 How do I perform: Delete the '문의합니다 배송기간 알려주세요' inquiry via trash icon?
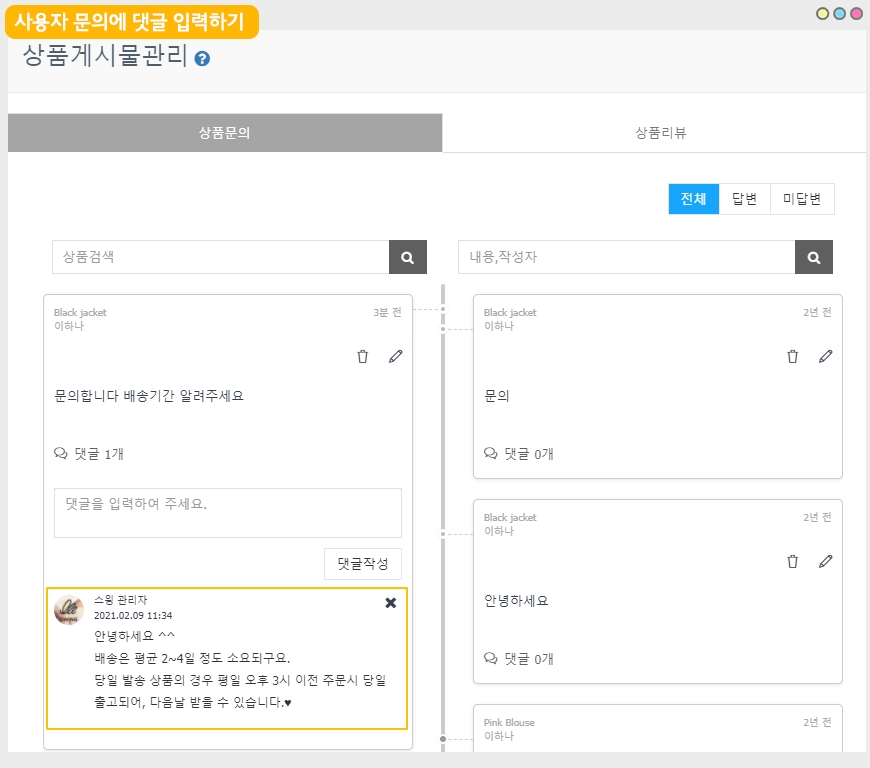click(x=363, y=356)
